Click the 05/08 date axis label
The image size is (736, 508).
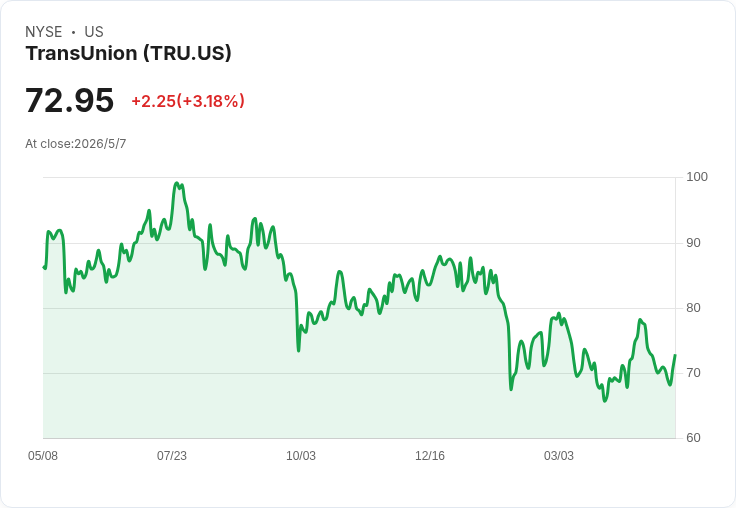(43, 456)
